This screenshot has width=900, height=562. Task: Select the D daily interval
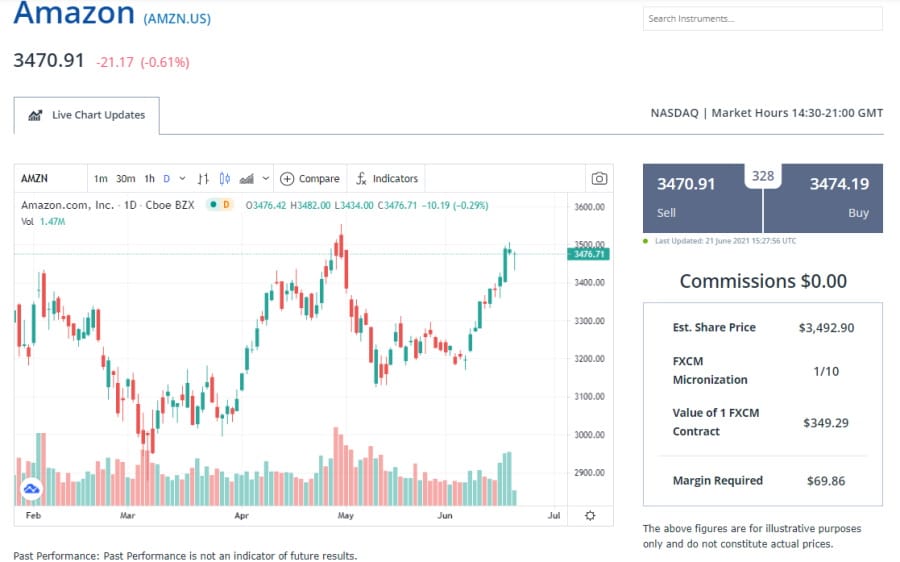click(x=166, y=179)
